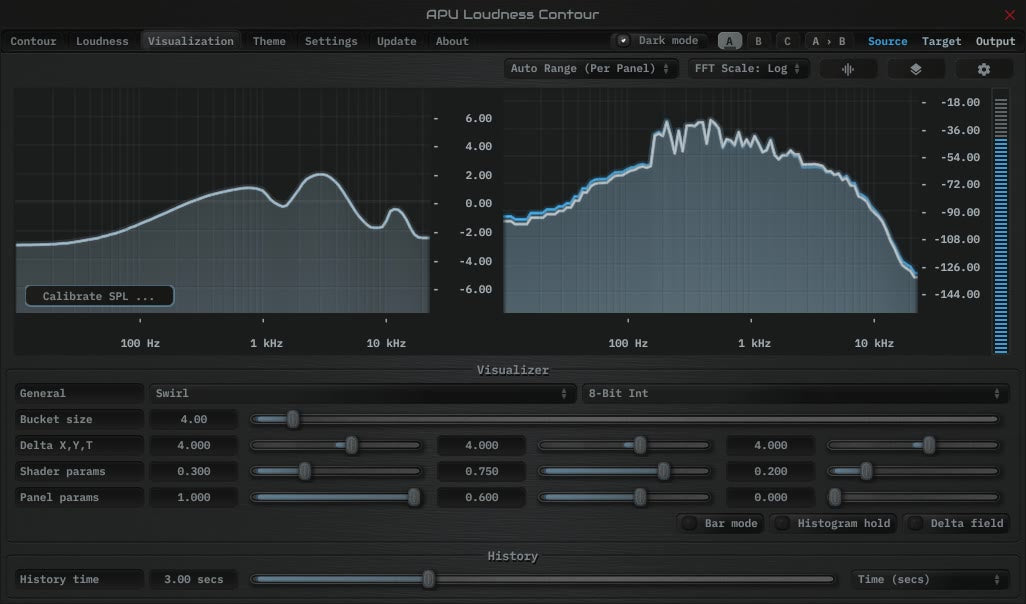The height and width of the screenshot is (604, 1026).
Task: Switch to the Contour tab
Action: (x=33, y=41)
